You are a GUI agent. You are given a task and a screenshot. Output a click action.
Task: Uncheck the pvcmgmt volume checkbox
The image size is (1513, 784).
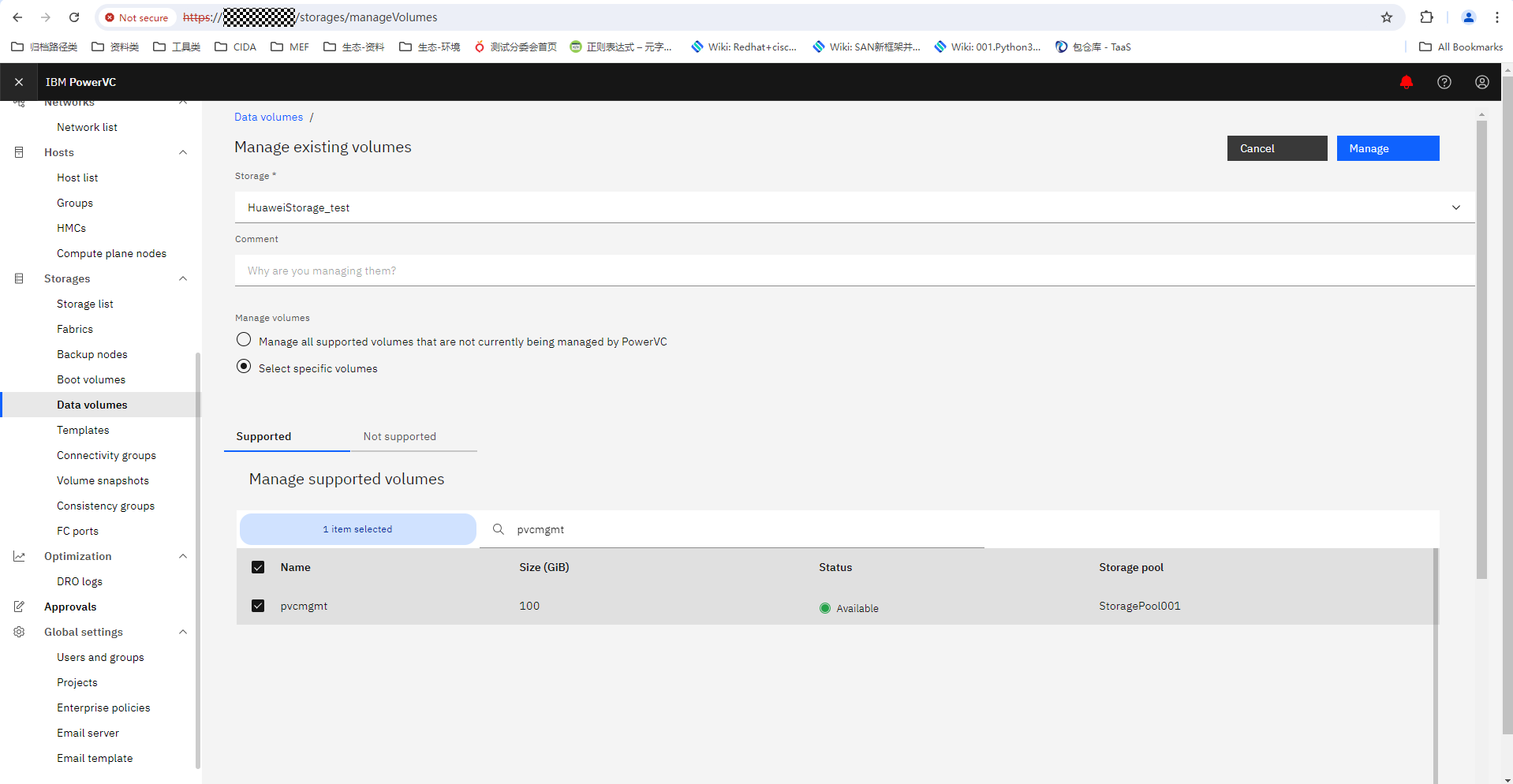(258, 606)
